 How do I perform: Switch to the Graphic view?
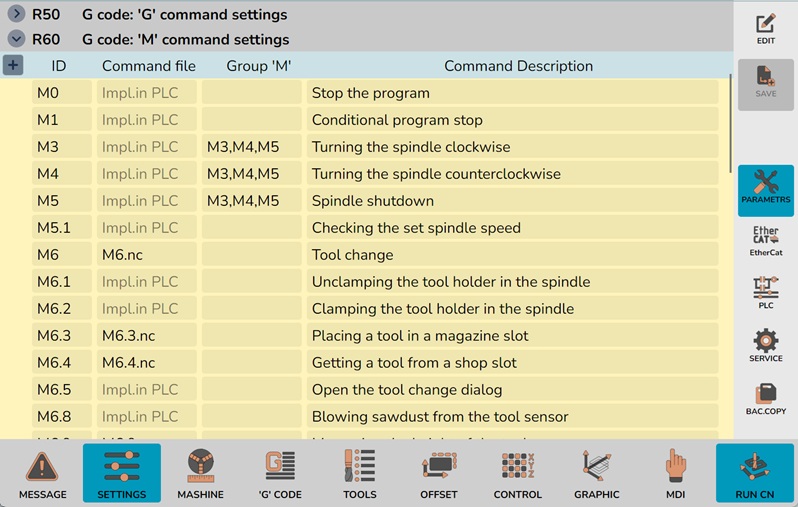pyautogui.click(x=597, y=474)
